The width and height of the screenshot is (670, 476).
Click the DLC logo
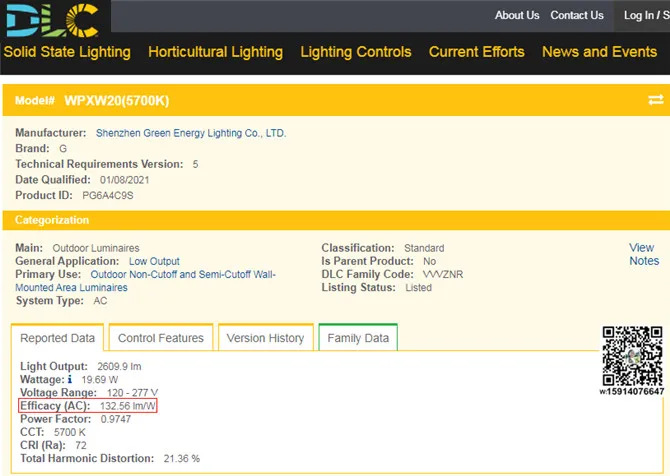[x=50, y=17]
